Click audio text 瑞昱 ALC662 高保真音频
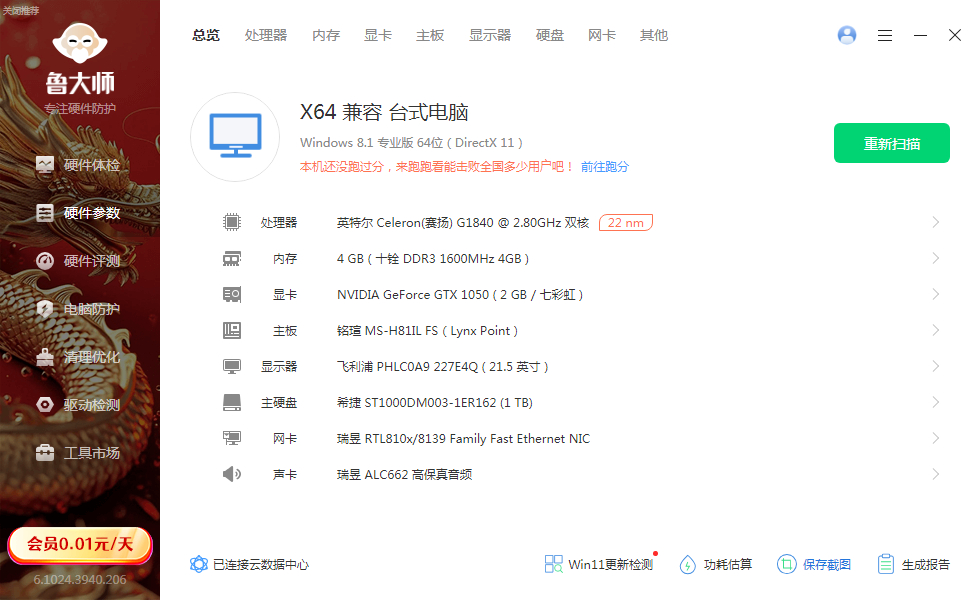This screenshot has height=600, width=980. pos(404,475)
